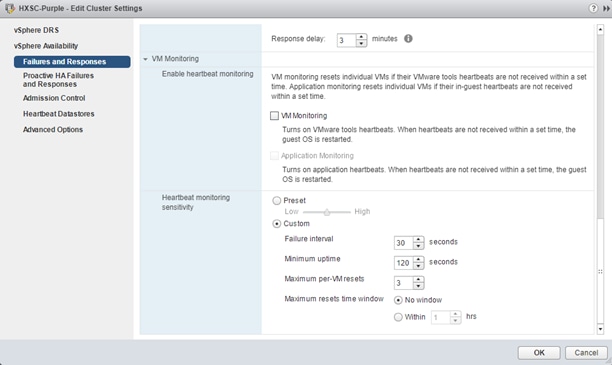Increase Maximum per-VM resets value

point(418,280)
